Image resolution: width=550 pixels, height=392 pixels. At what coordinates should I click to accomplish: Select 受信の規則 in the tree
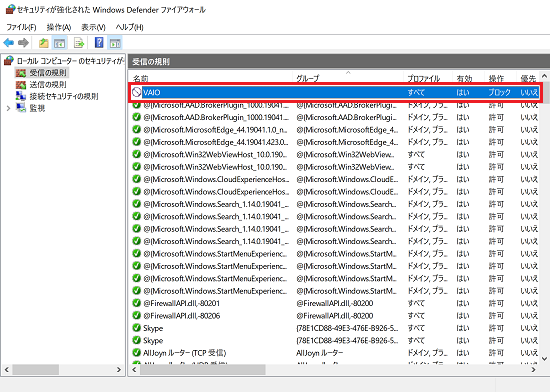click(48, 73)
